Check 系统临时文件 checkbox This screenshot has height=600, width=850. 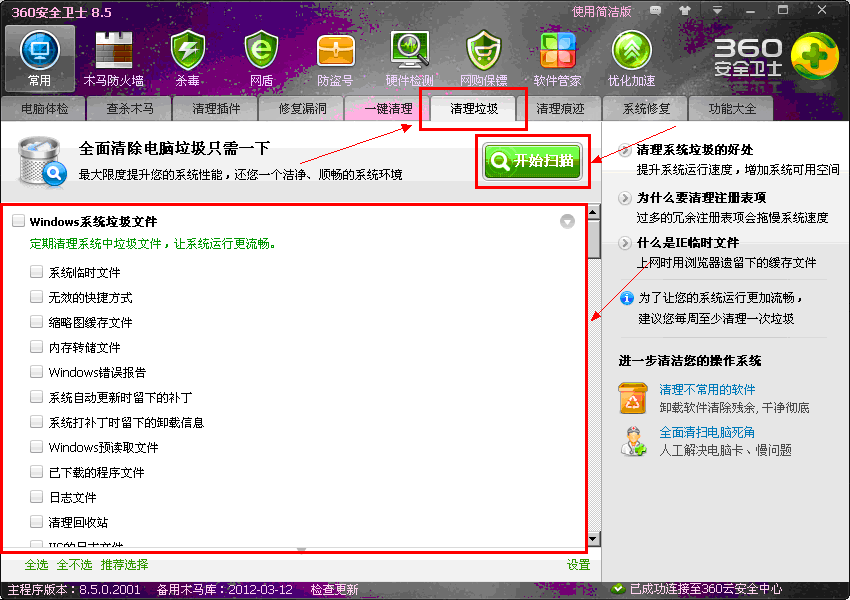(x=36, y=271)
